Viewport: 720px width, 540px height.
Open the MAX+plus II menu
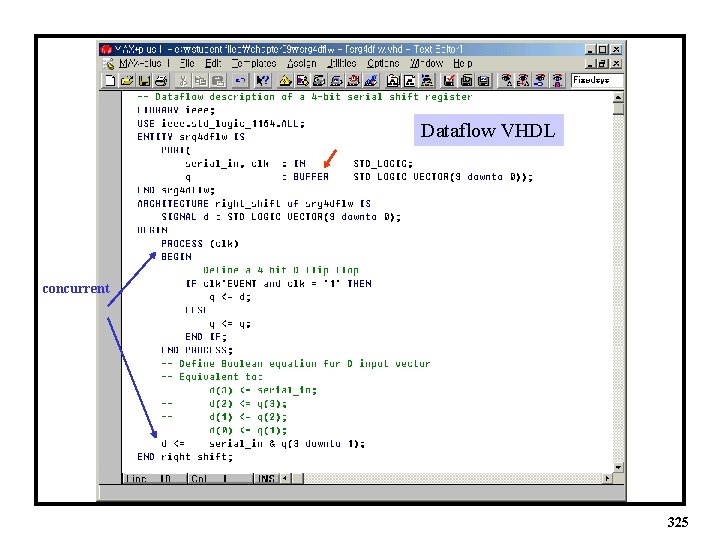[x=144, y=63]
